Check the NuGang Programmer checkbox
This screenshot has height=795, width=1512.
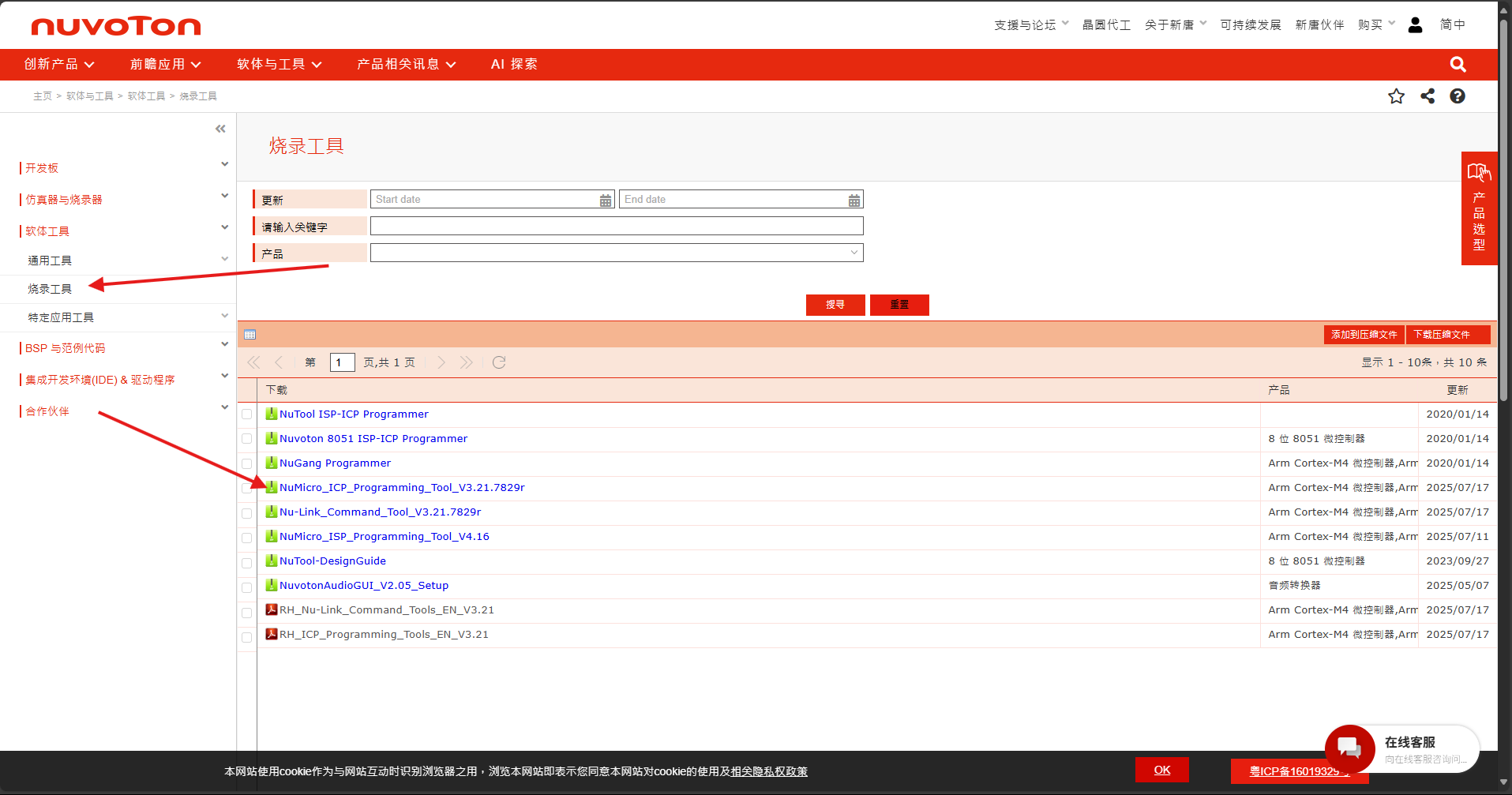click(247, 463)
